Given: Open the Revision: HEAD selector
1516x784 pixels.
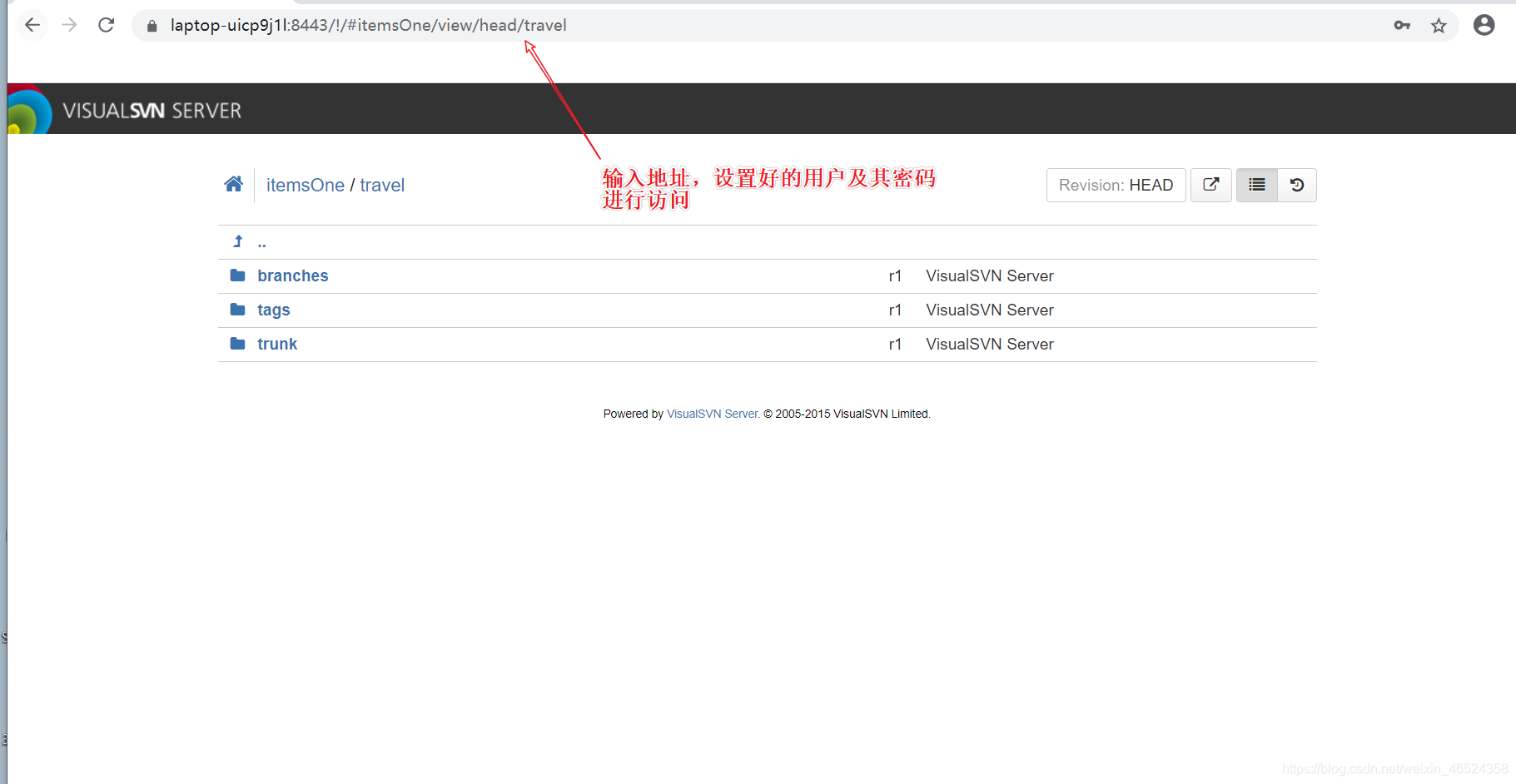Looking at the screenshot, I should pyautogui.click(x=1116, y=185).
